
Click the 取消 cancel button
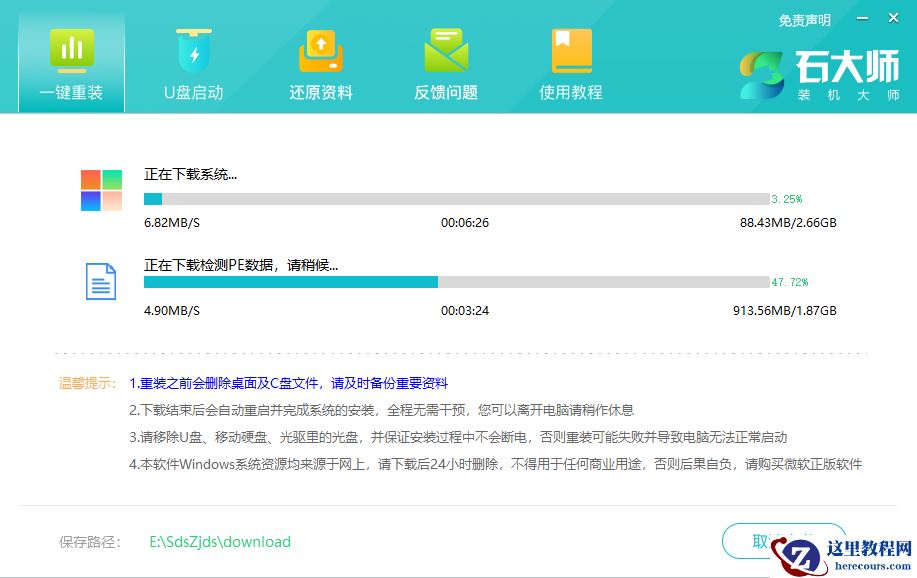(x=785, y=540)
